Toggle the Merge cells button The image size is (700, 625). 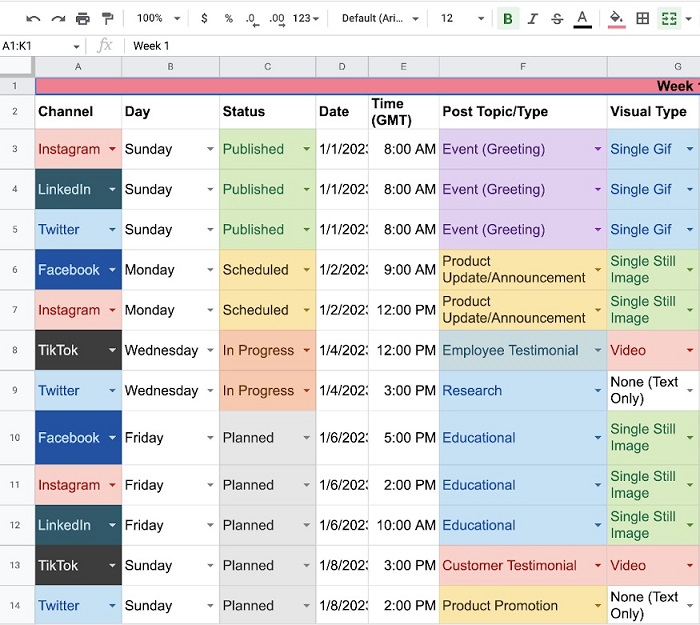click(x=669, y=19)
